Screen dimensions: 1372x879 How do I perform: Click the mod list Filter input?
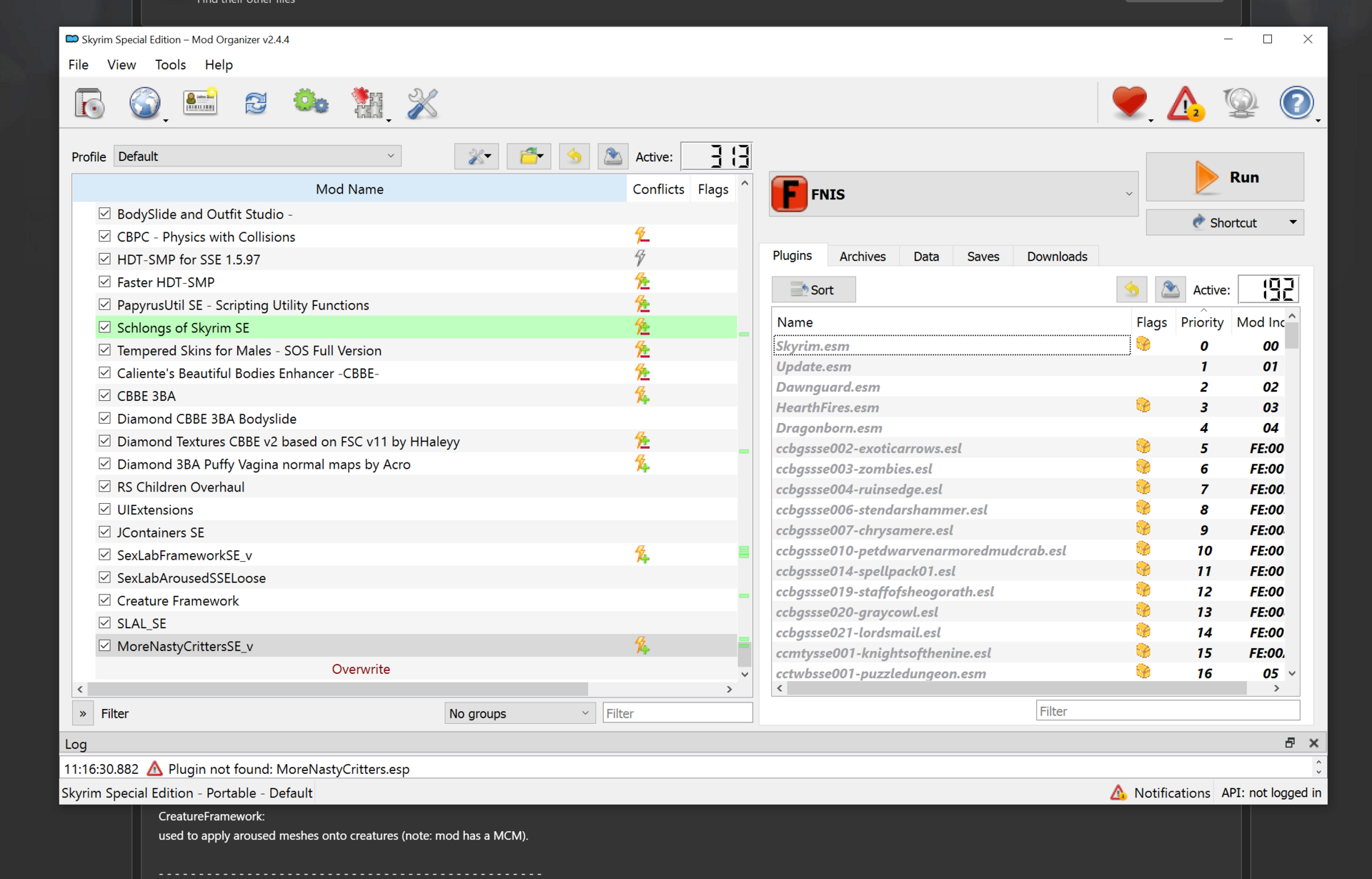677,712
